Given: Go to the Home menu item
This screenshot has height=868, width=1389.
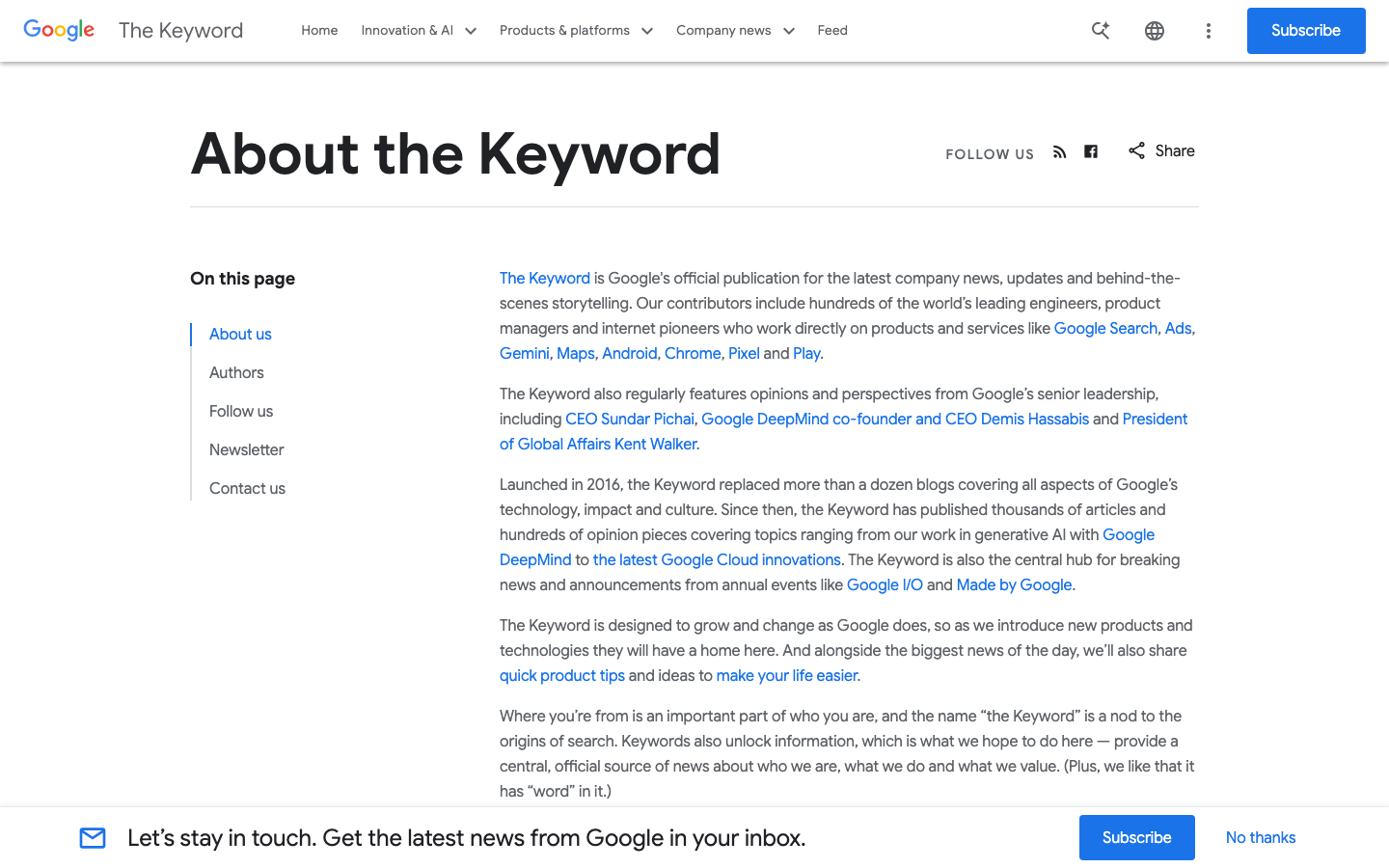Looking at the screenshot, I should [319, 31].
